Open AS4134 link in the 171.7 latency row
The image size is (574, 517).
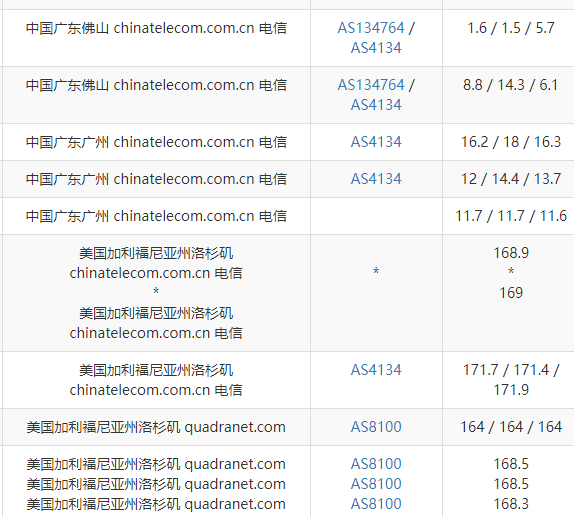(x=376, y=370)
